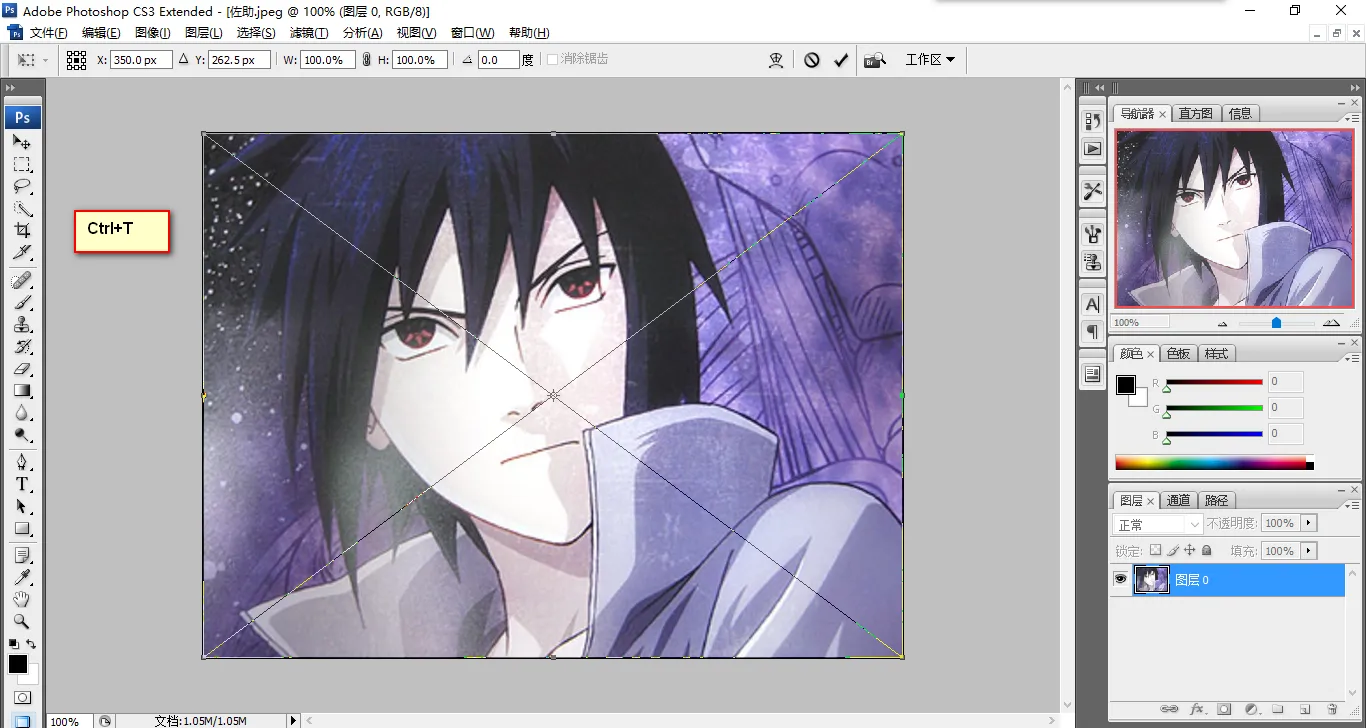Select the Rectangle shape tool
Screen dimensions: 1366x728
coord(22,528)
